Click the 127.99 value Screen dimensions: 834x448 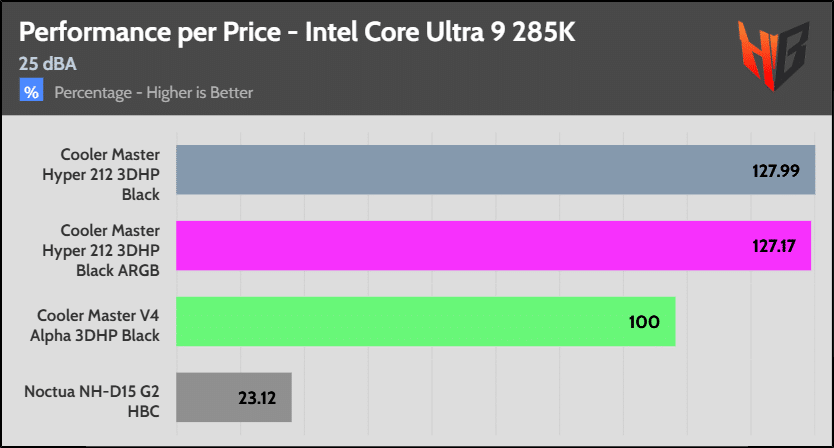click(775, 171)
